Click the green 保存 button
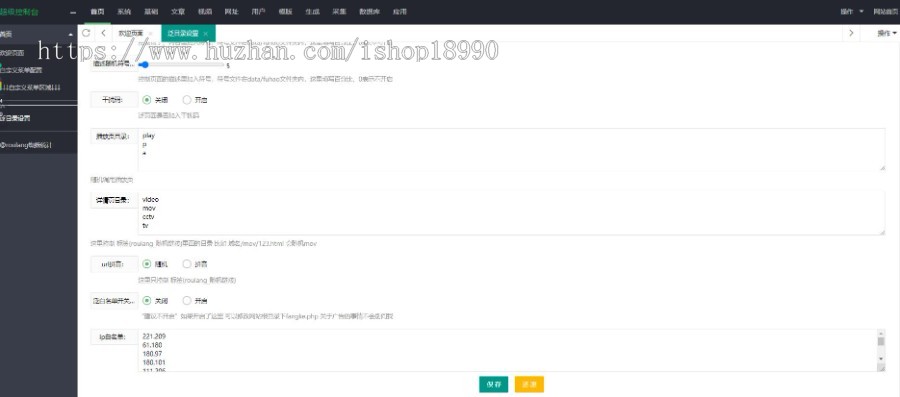The height and width of the screenshot is (397, 900). (x=494, y=384)
